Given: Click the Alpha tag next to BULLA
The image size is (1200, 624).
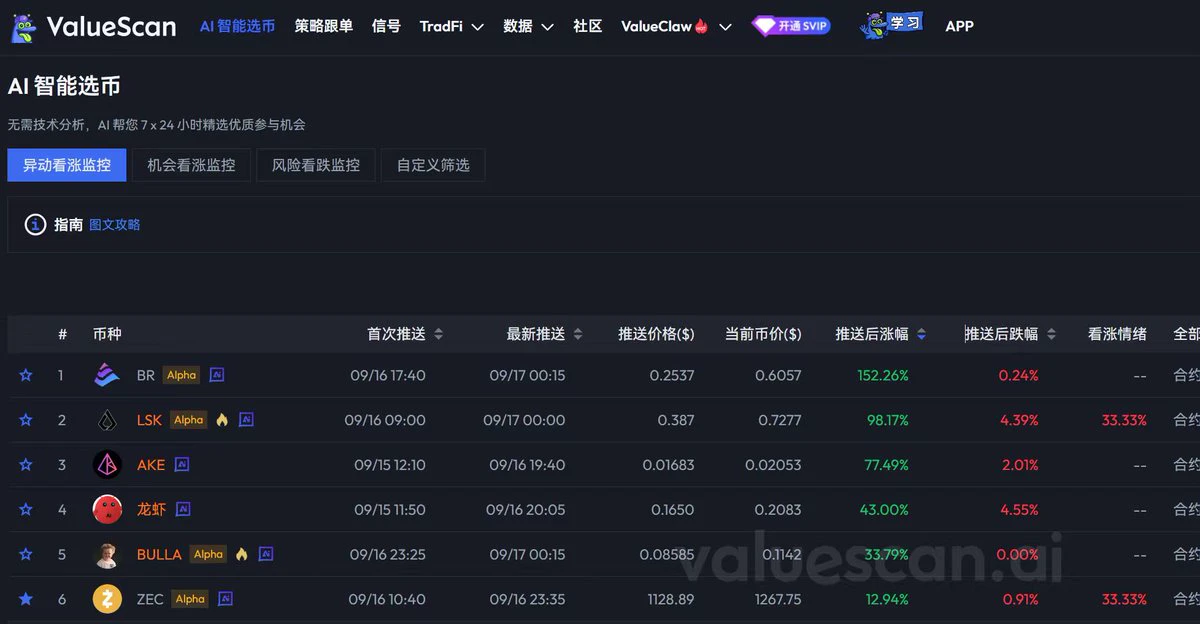Looking at the screenshot, I should tap(208, 554).
